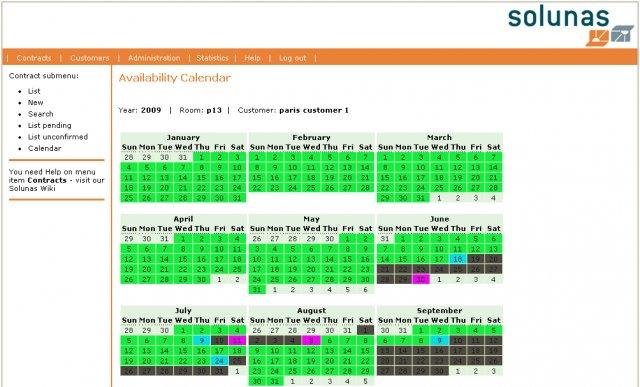640x387 pixels.
Task: Click the July month header
Action: point(183,310)
